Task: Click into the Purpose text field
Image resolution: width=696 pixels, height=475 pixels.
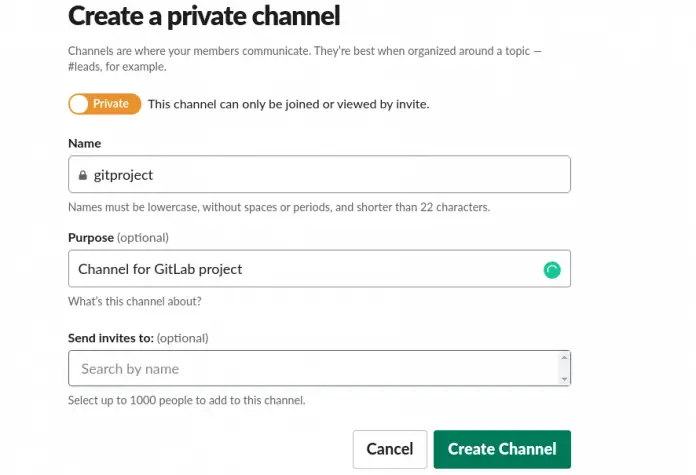Action: point(300,269)
